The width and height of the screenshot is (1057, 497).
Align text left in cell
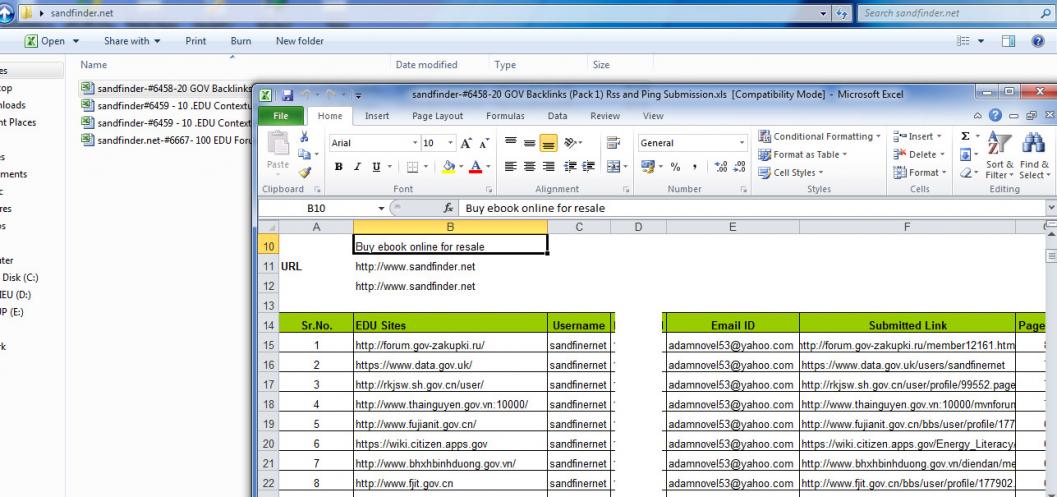pos(511,167)
